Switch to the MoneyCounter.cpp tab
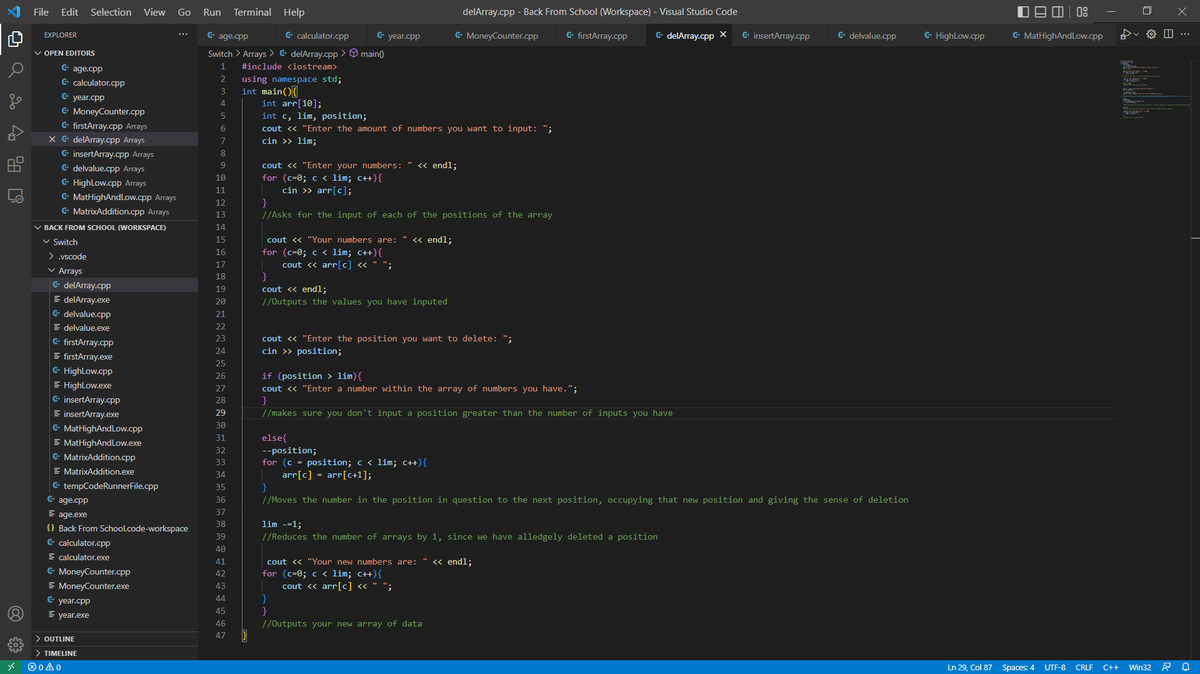Image resolution: width=1200 pixels, height=674 pixels. pyautogui.click(x=504, y=36)
